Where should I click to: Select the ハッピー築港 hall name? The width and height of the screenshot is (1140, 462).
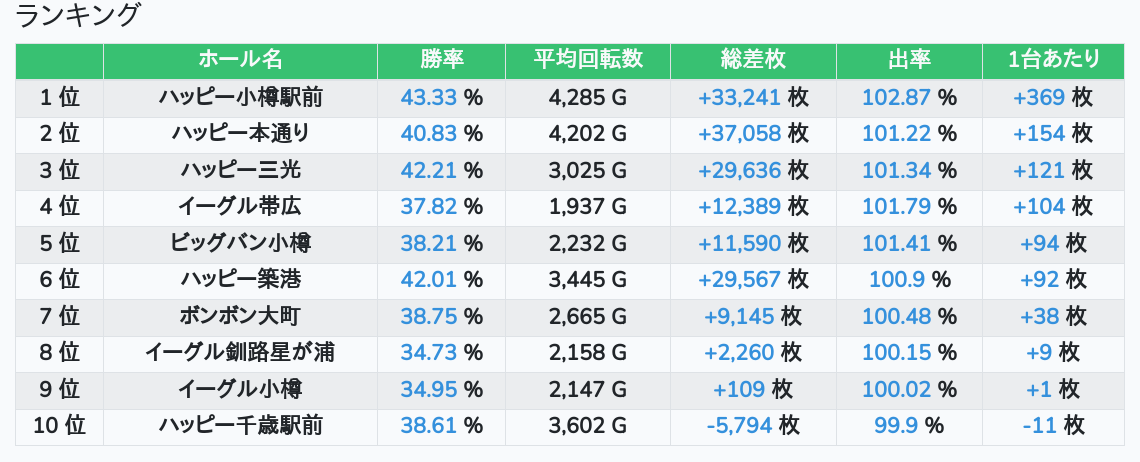click(x=240, y=280)
